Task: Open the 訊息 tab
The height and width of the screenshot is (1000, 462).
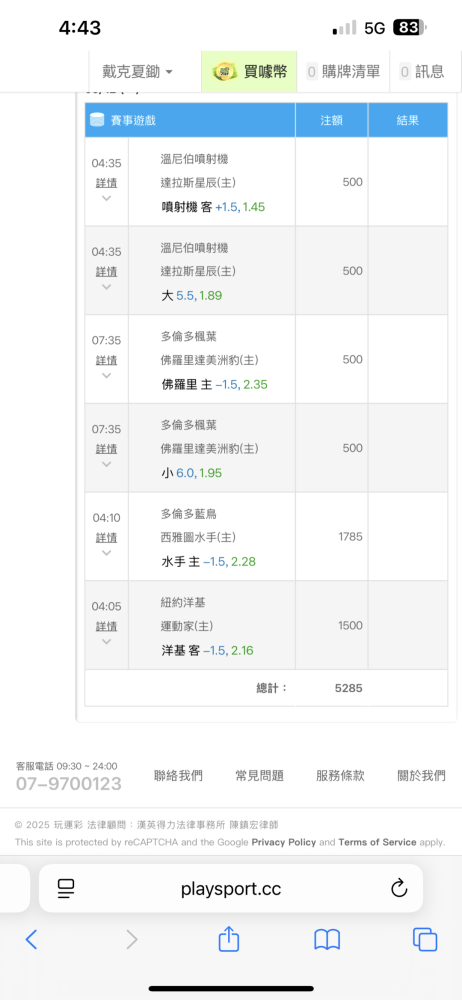Action: [422, 71]
